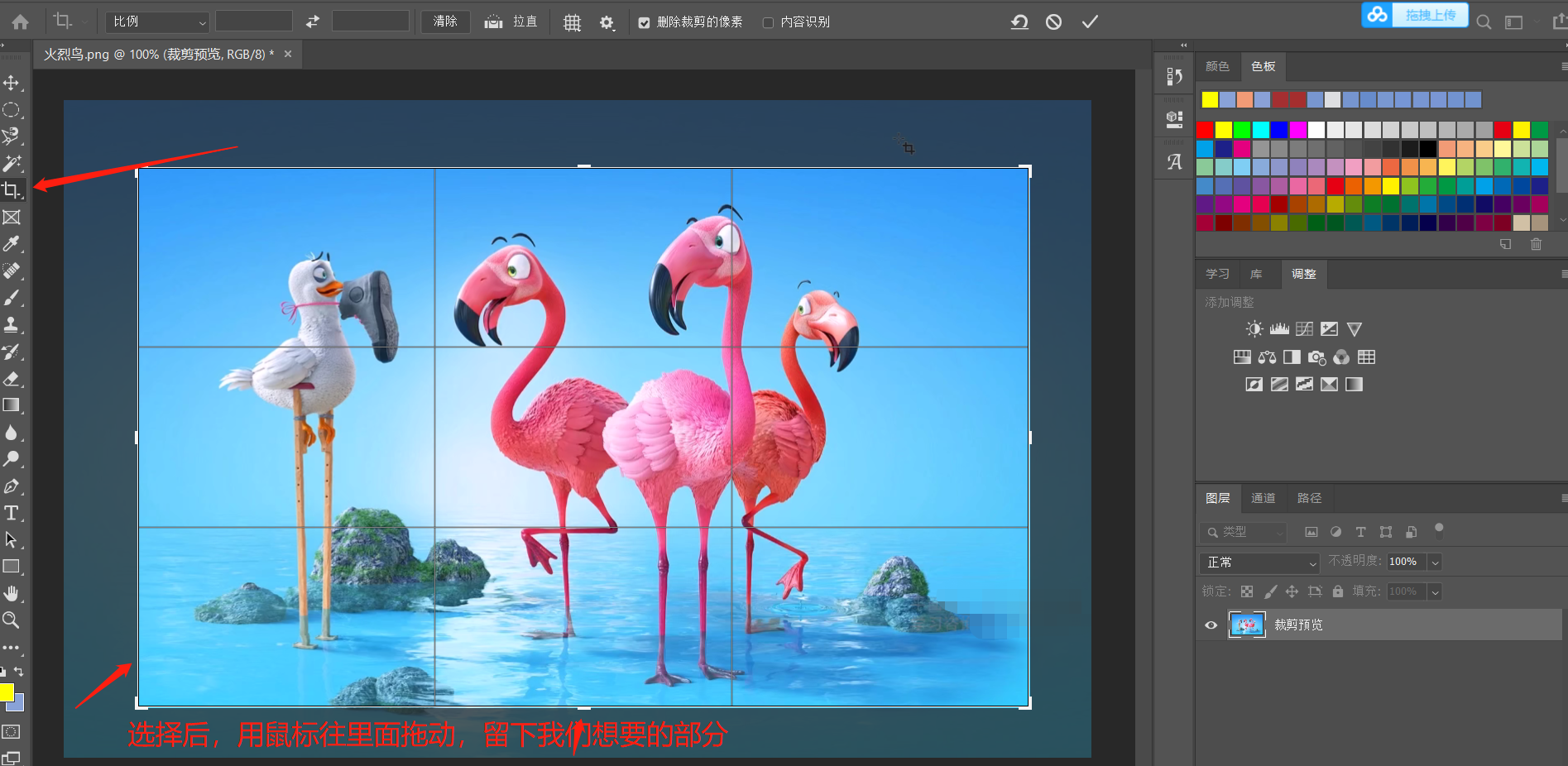
Task: Open Swatches panel menu
Action: point(1563,66)
